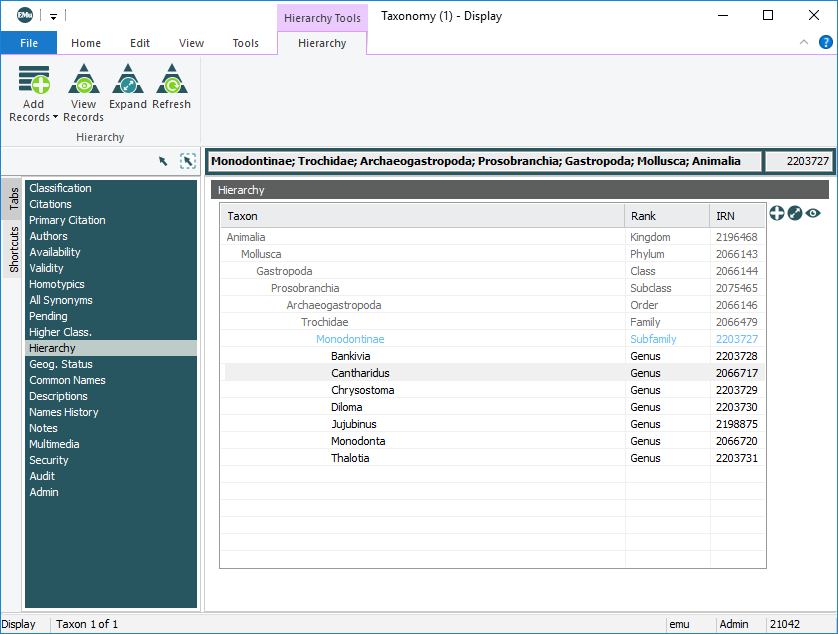Open the File menu
The width and height of the screenshot is (838, 634).
coord(29,43)
